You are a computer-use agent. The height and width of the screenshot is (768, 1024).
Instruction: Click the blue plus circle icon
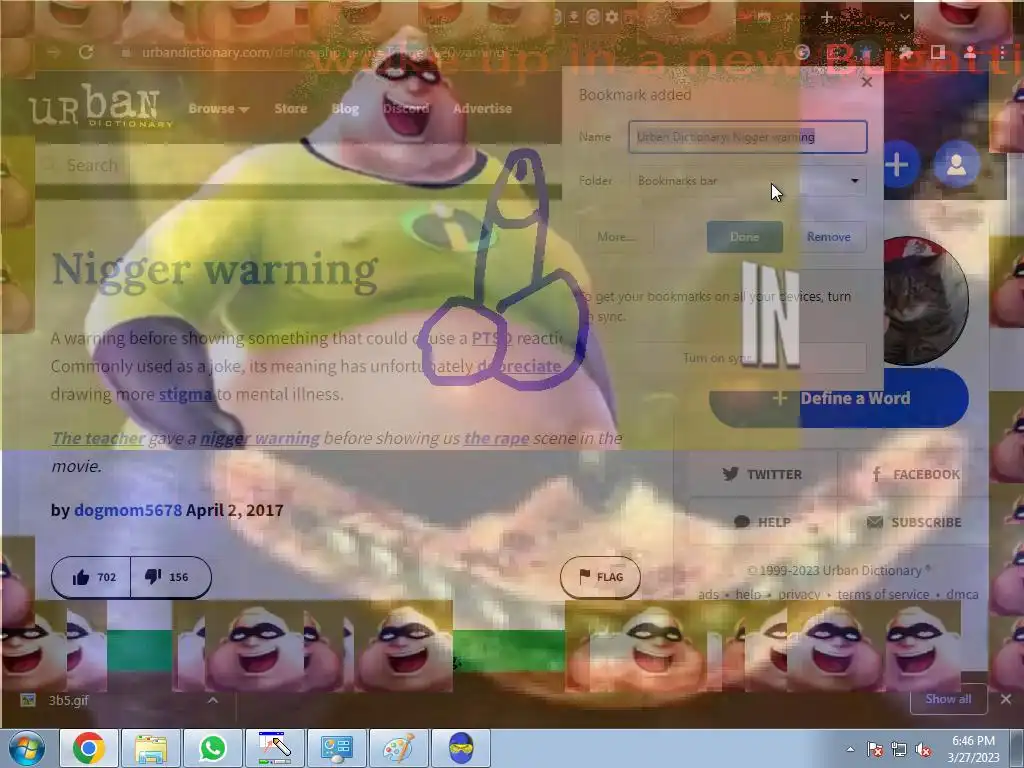898,165
